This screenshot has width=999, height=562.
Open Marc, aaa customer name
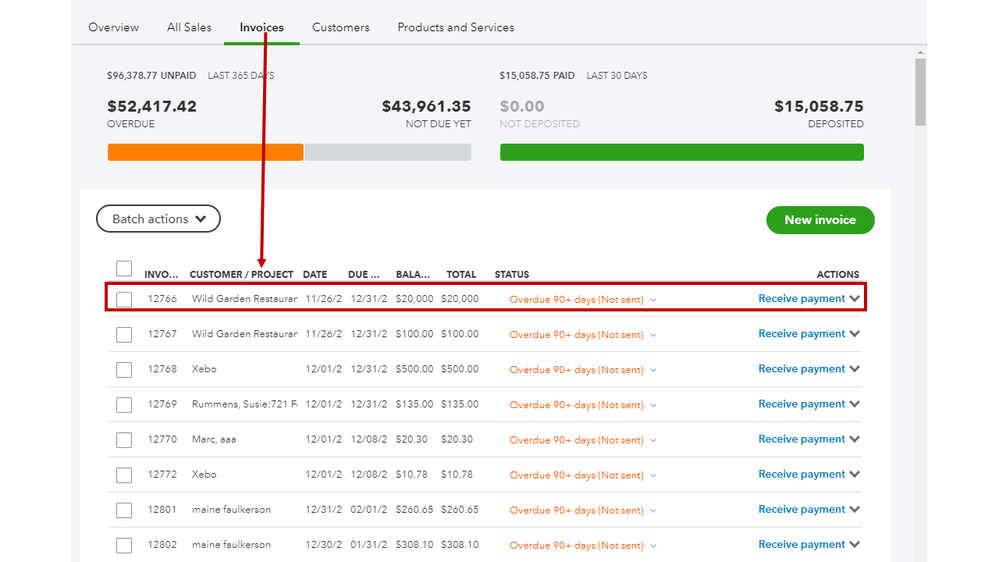coord(213,439)
